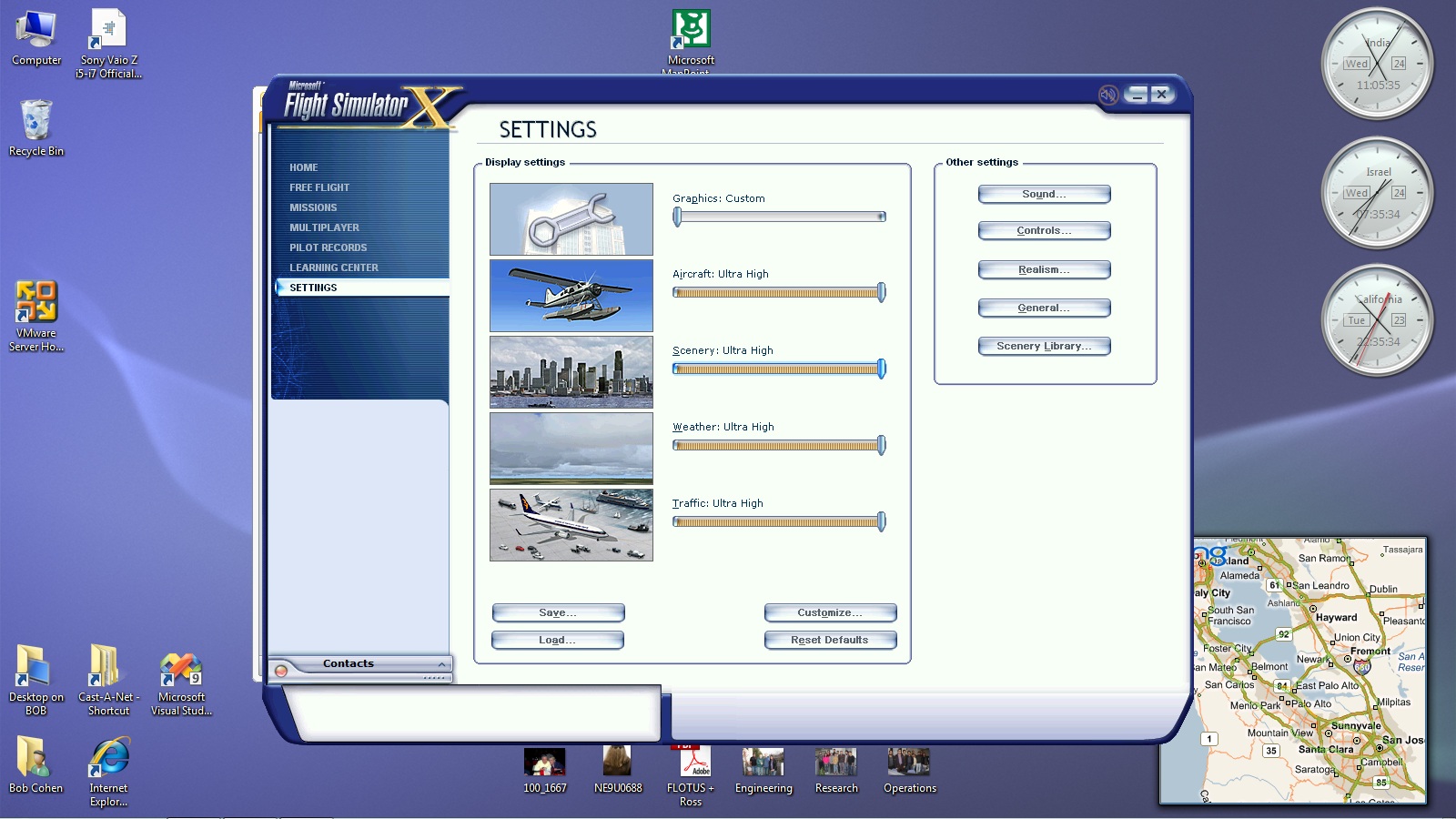Select the Sony Vaio Z shortcut icon
1456x819 pixels.
pos(108,44)
